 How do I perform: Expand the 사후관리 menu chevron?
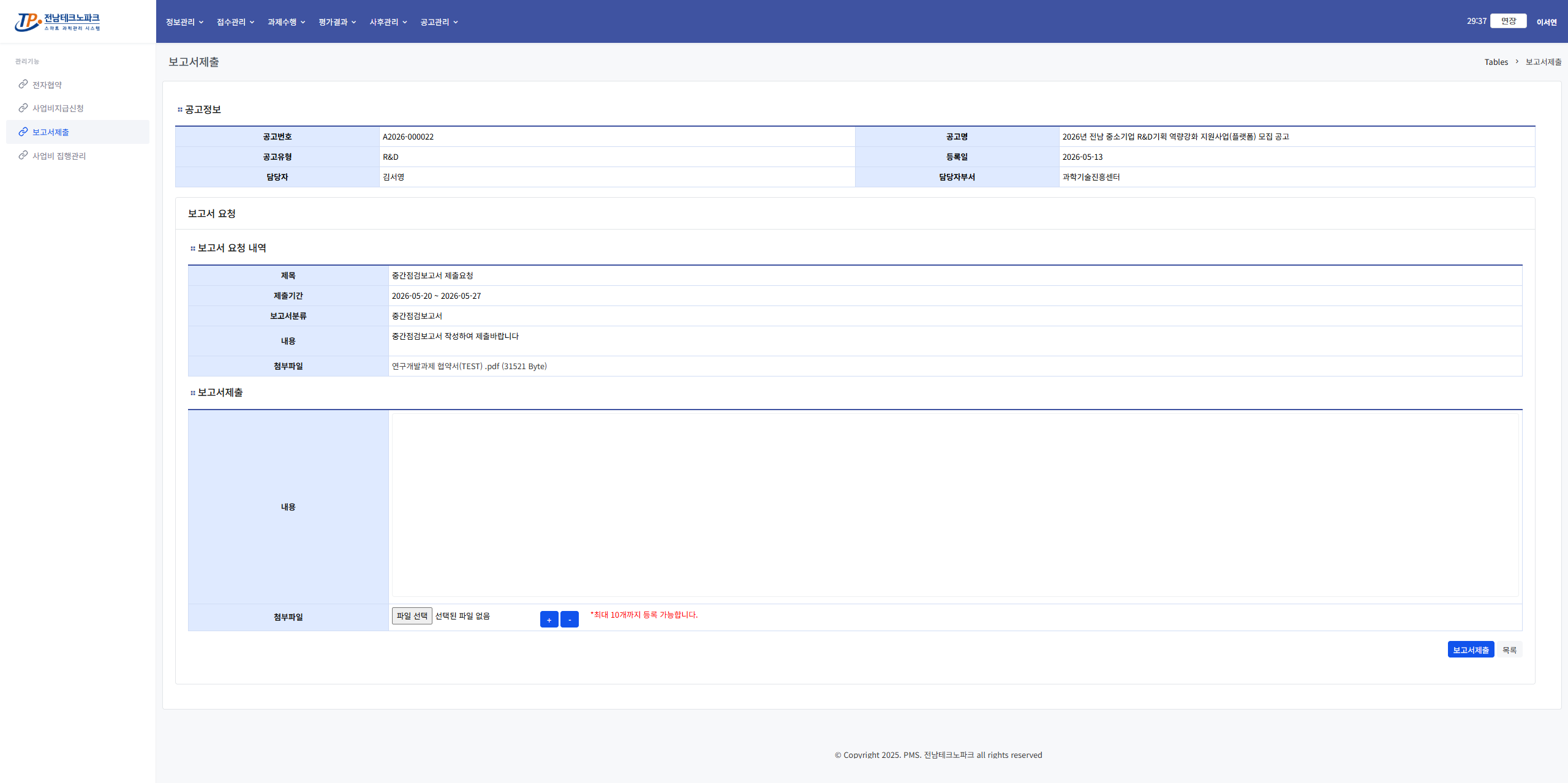pyautogui.click(x=404, y=22)
